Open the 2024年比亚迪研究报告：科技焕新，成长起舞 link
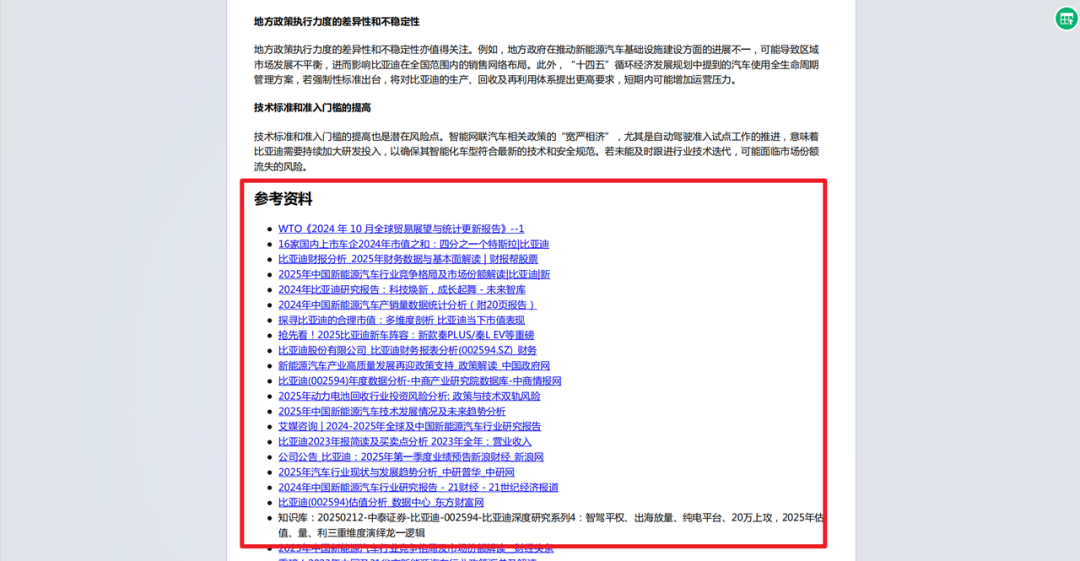1080x561 pixels. pyautogui.click(x=402, y=289)
